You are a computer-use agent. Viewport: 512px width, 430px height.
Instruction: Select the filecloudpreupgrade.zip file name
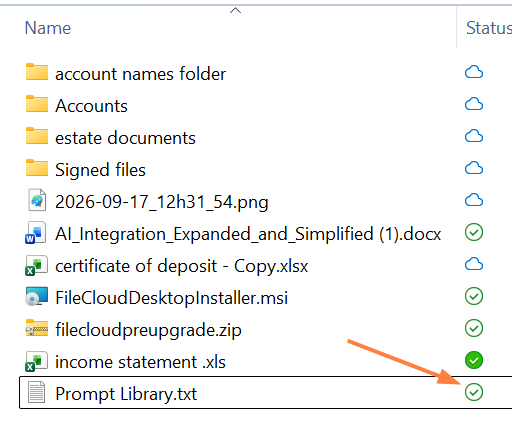click(148, 330)
